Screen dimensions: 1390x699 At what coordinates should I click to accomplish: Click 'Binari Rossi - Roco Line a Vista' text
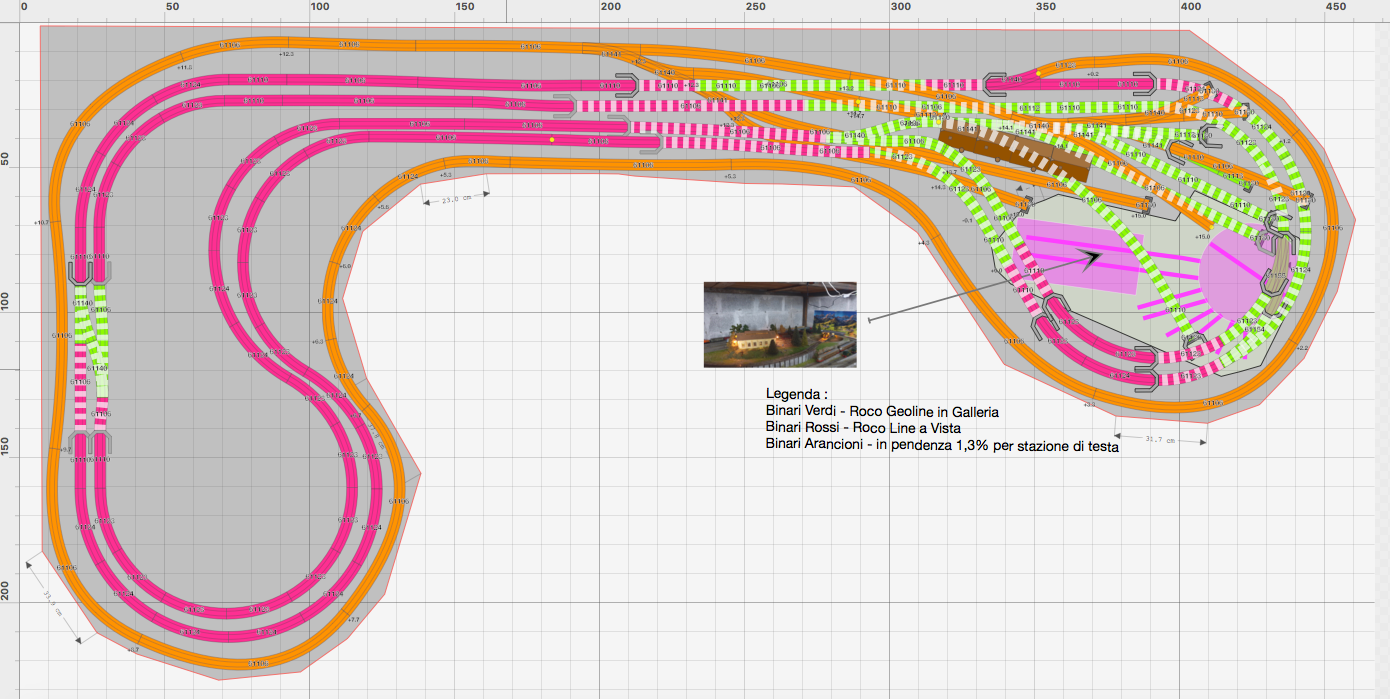pos(863,428)
